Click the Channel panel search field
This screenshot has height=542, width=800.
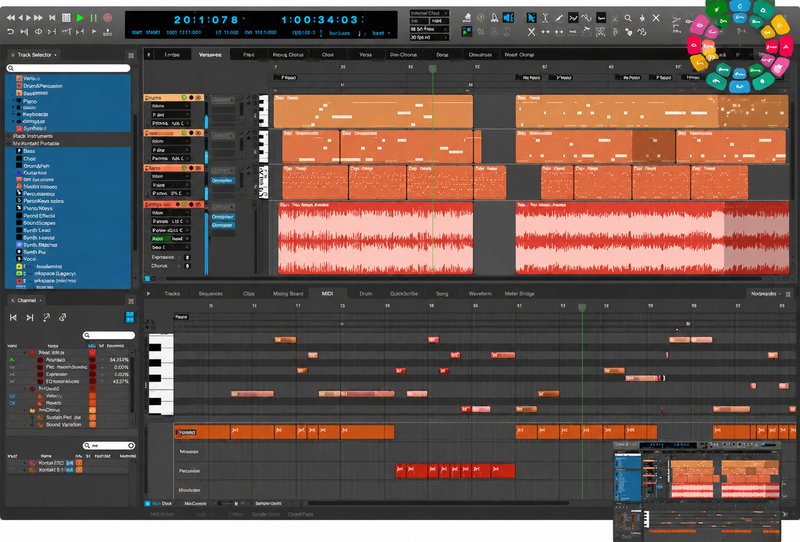(109, 335)
